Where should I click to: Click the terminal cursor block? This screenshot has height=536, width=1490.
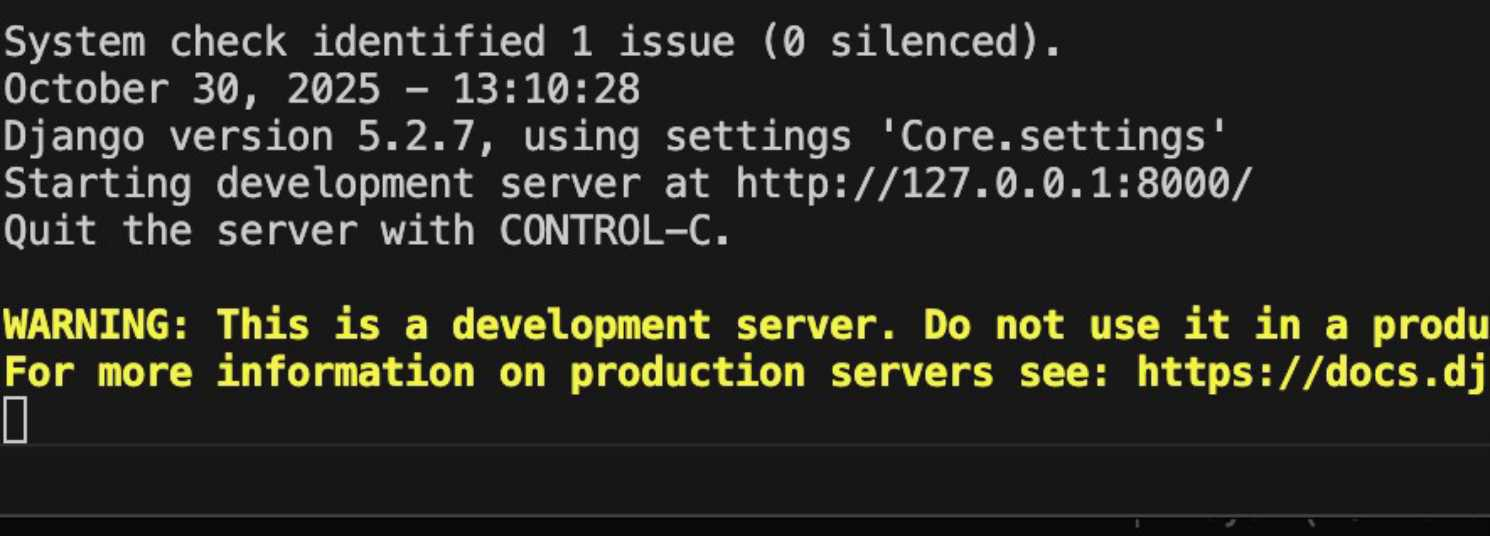(x=15, y=419)
